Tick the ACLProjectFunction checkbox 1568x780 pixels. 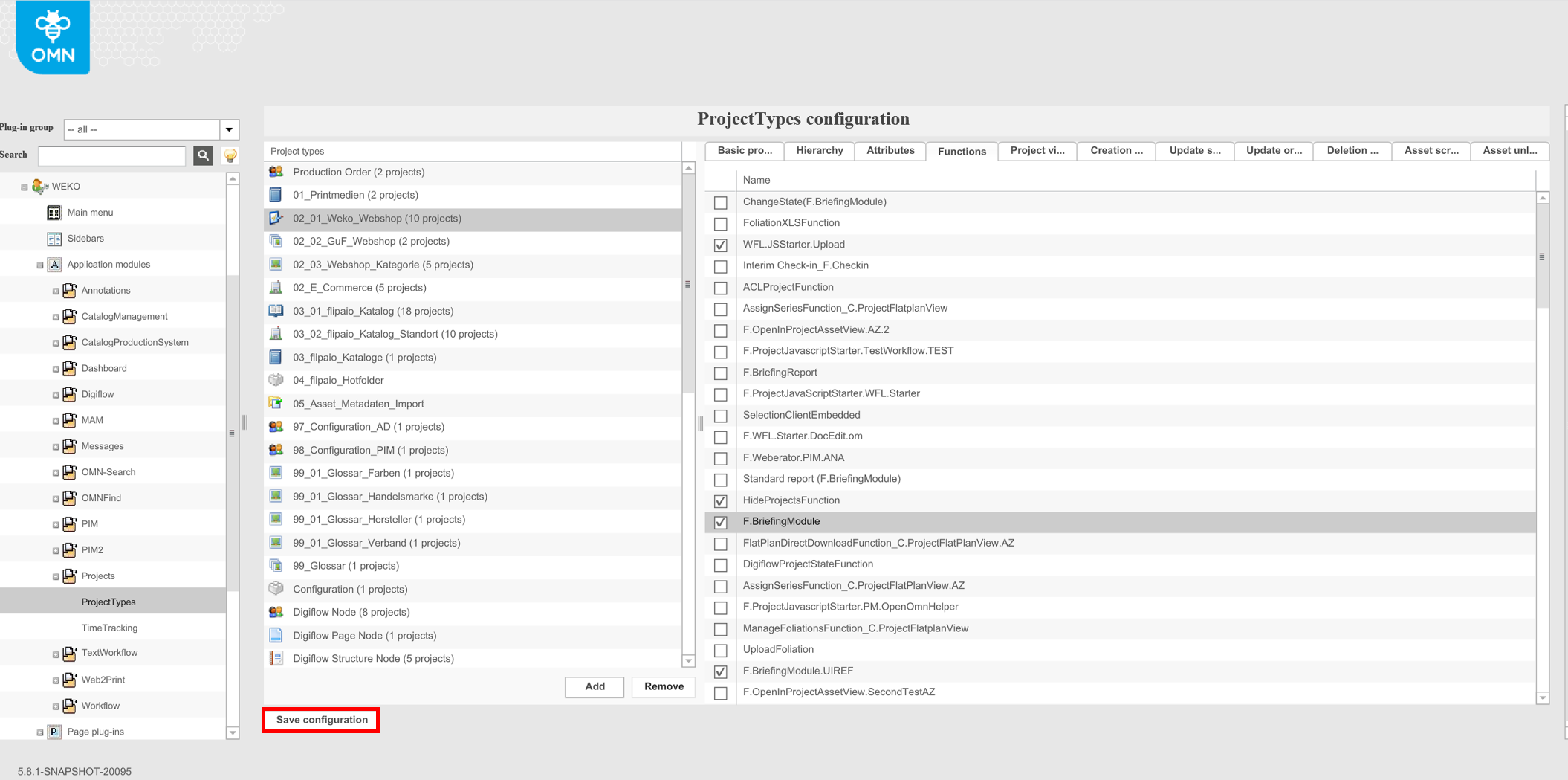721,288
